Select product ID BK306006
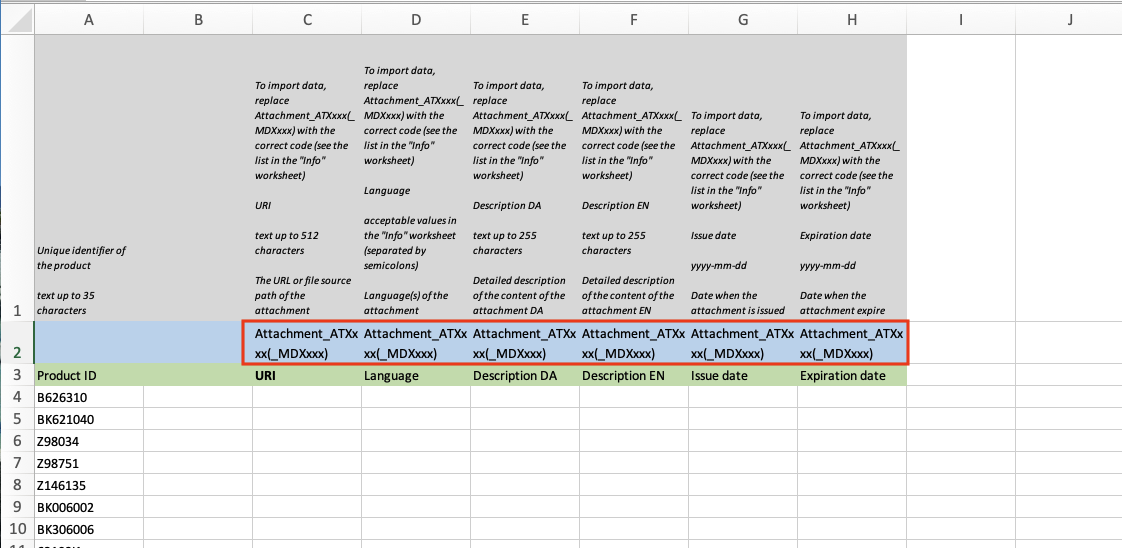Image resolution: width=1122 pixels, height=548 pixels. (89, 530)
